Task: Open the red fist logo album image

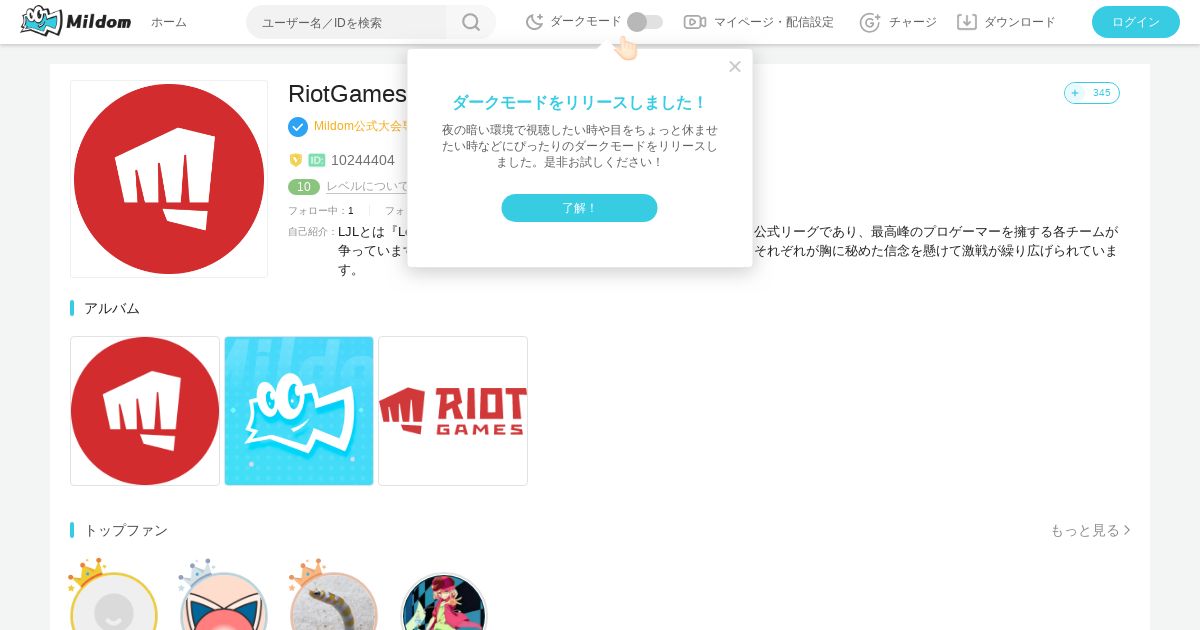Action: point(145,411)
